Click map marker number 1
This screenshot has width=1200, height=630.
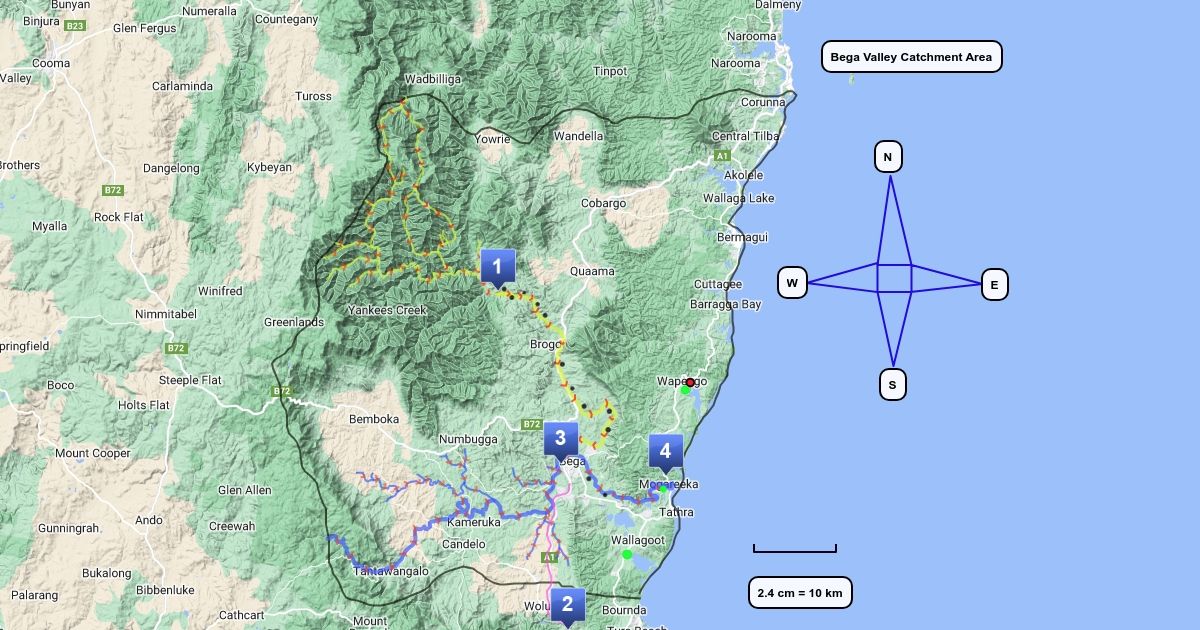coord(497,267)
